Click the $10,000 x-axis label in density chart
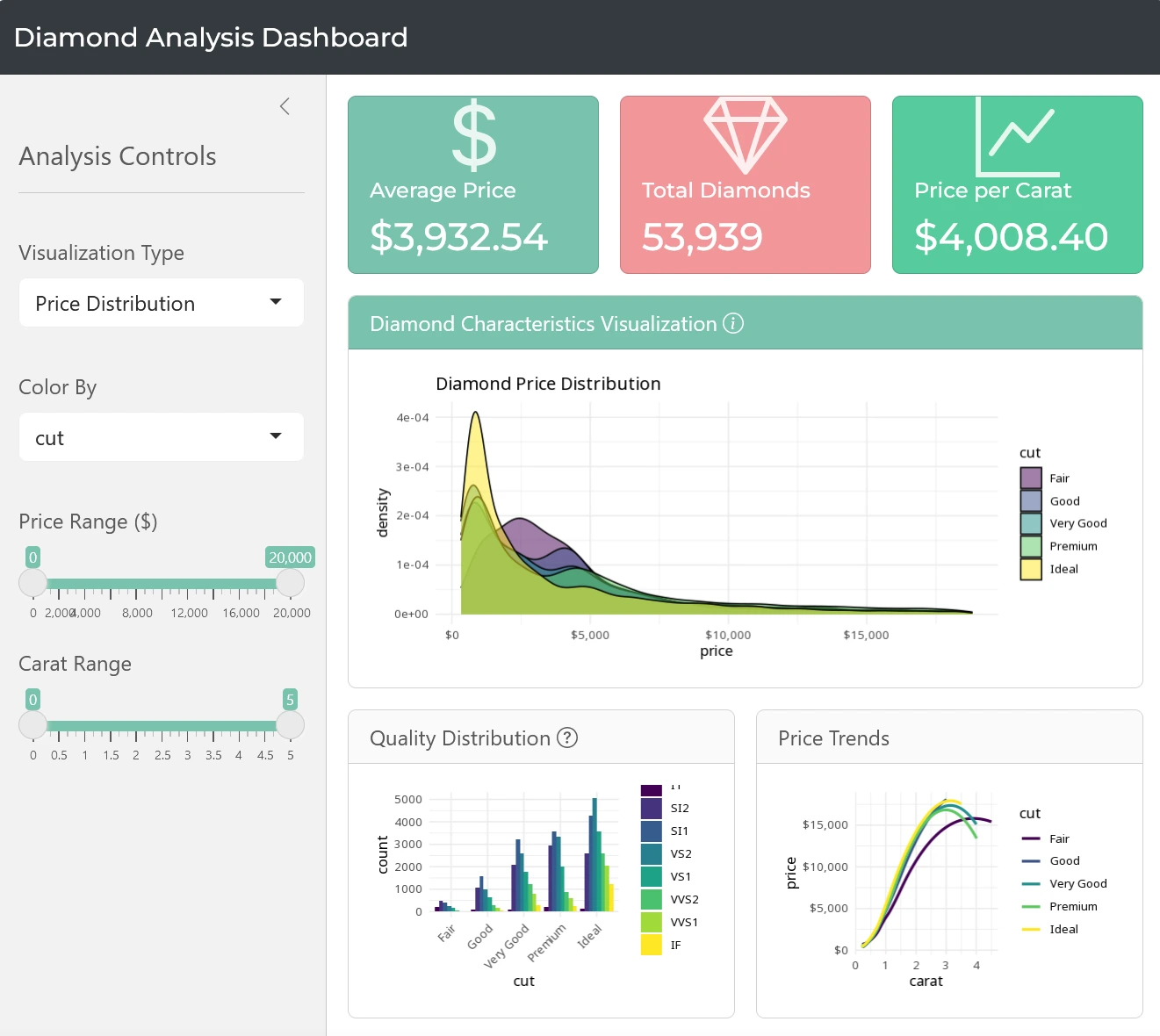 pyautogui.click(x=728, y=635)
